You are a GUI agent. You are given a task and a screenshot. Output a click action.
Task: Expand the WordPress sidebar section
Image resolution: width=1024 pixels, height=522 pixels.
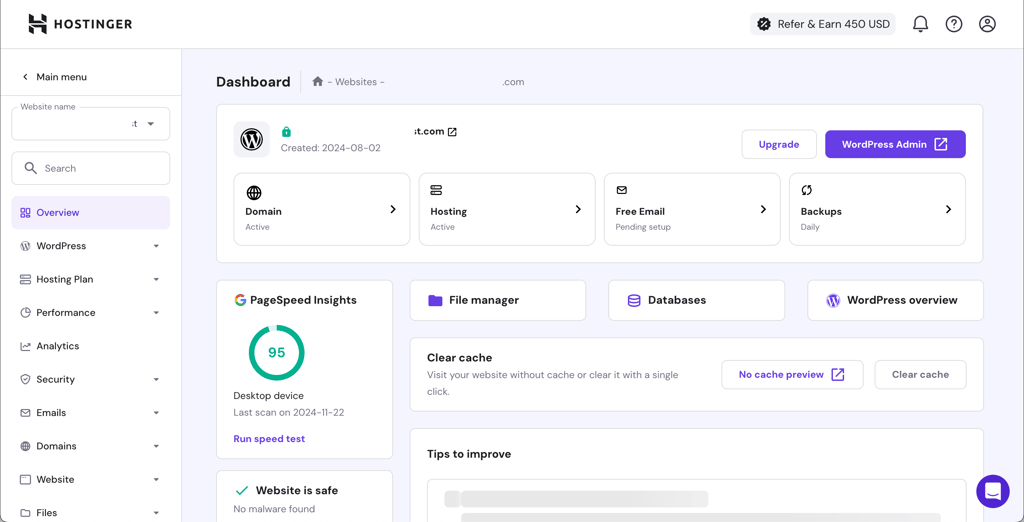point(156,246)
